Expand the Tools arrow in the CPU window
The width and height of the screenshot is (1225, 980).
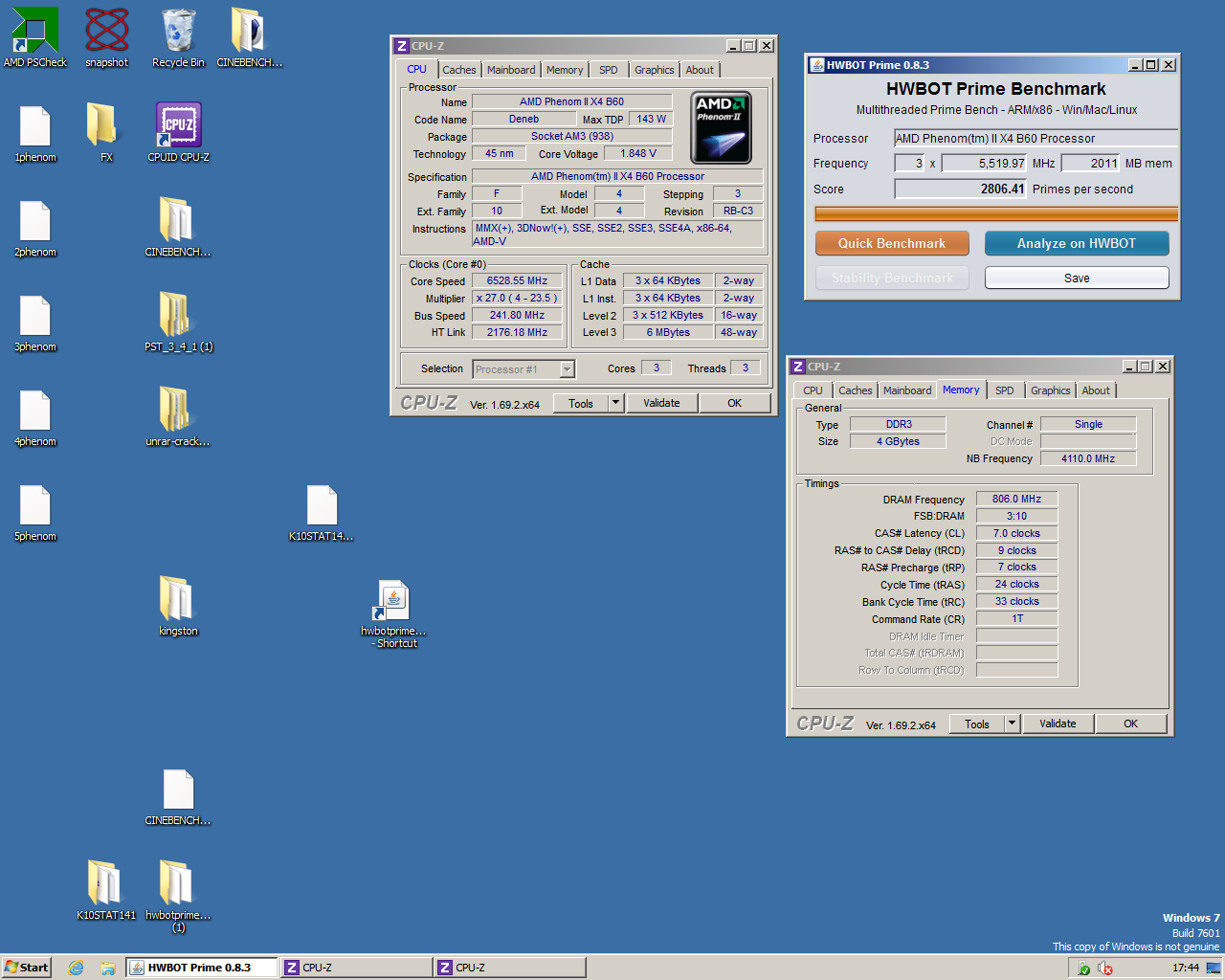(615, 403)
